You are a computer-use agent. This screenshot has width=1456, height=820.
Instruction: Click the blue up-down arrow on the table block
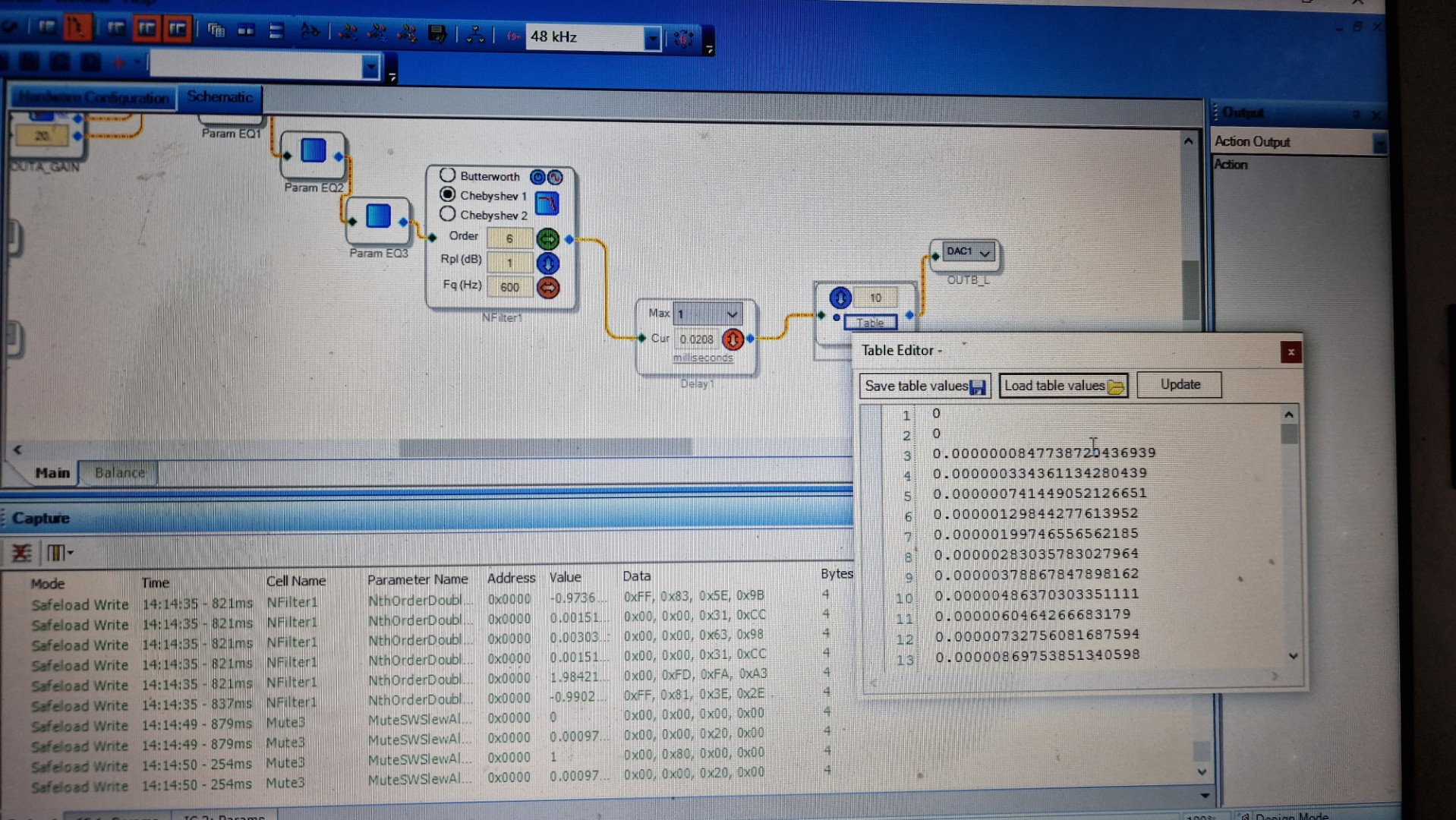(x=840, y=298)
